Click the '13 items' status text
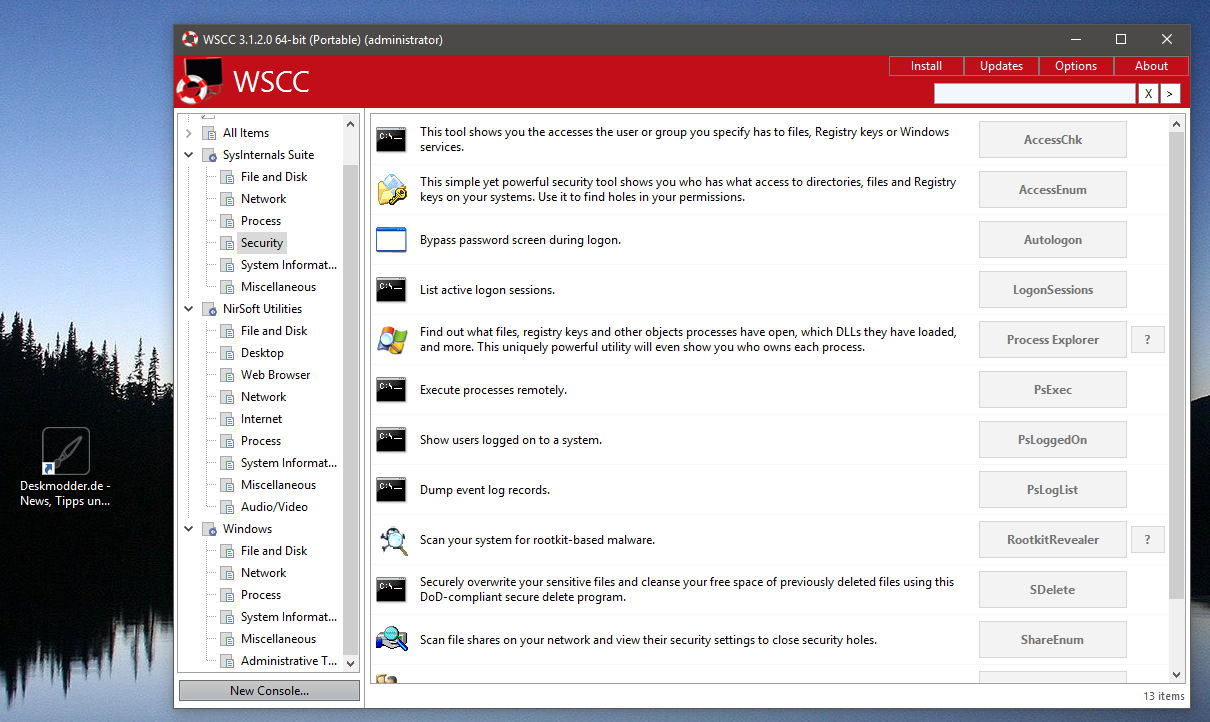The height and width of the screenshot is (722, 1210). pos(1163,696)
